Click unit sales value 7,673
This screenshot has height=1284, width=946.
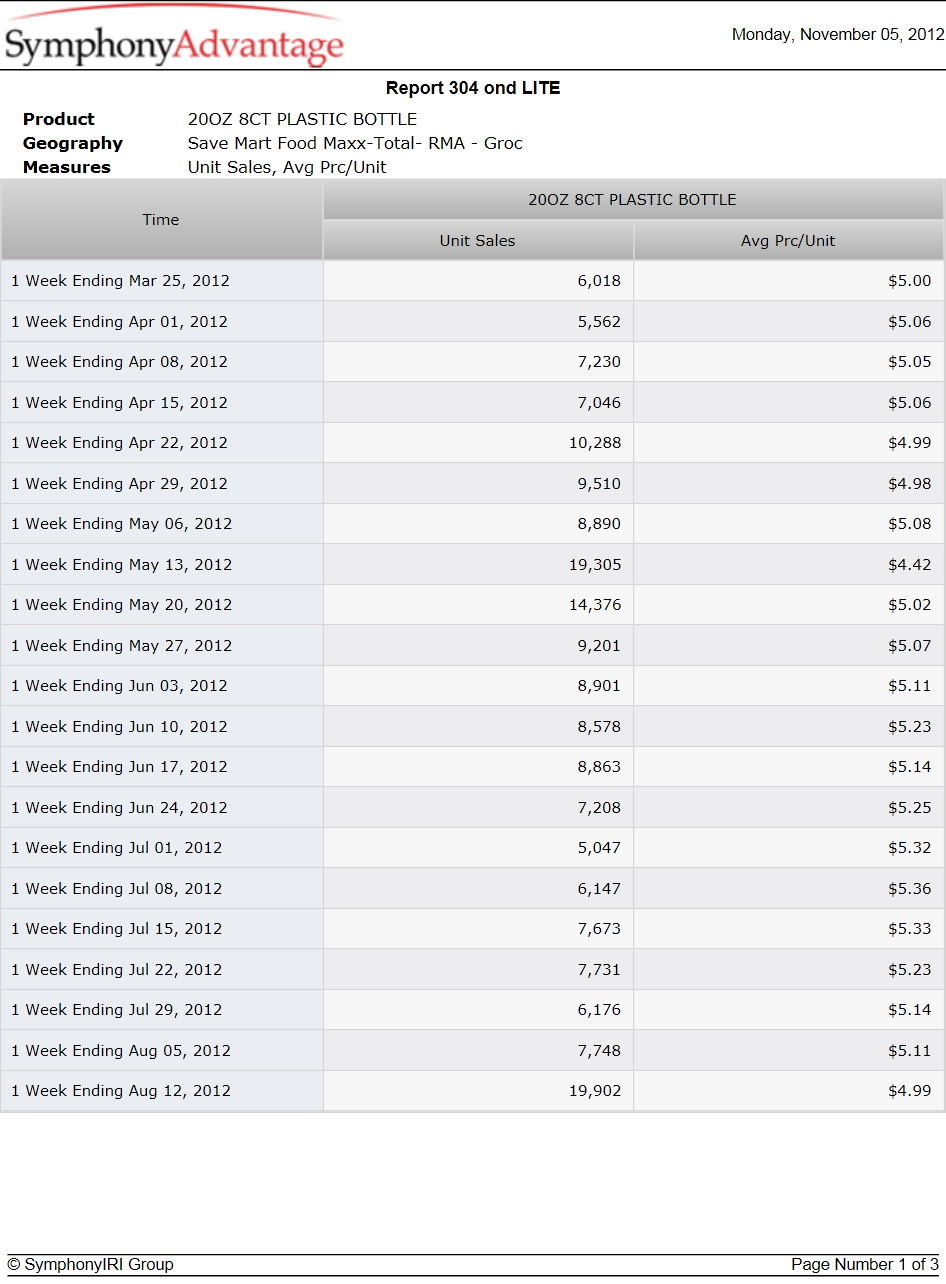tap(599, 929)
